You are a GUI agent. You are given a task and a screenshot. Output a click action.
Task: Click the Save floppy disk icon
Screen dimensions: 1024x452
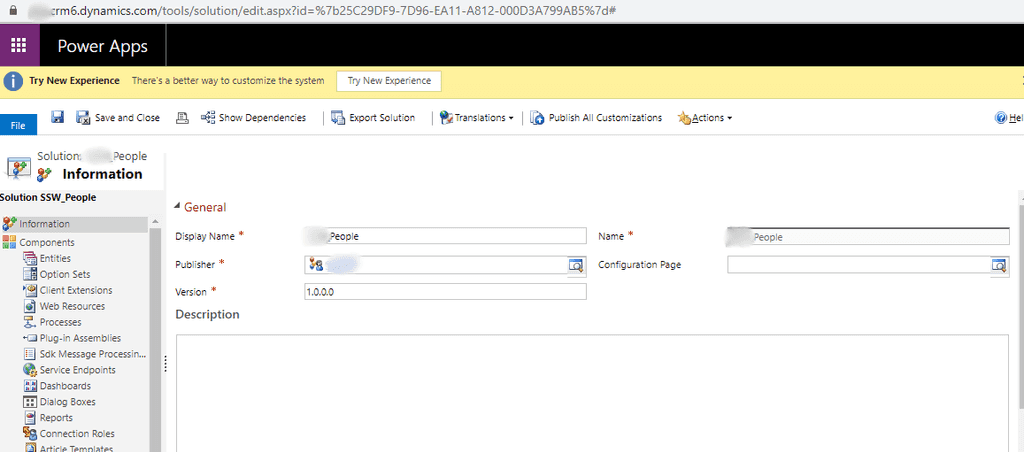point(57,117)
